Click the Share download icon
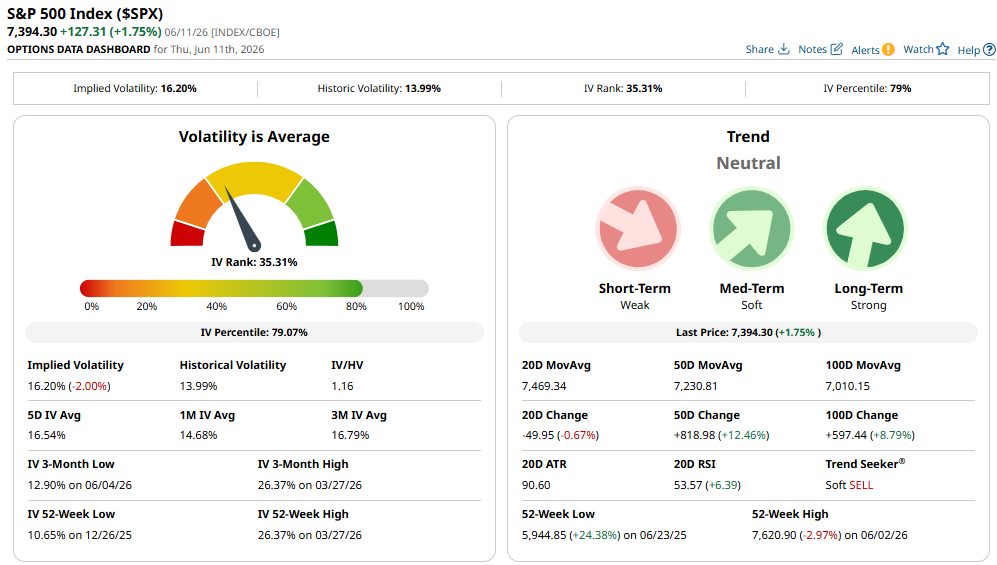Viewport: 997px width, 565px height. click(x=783, y=49)
